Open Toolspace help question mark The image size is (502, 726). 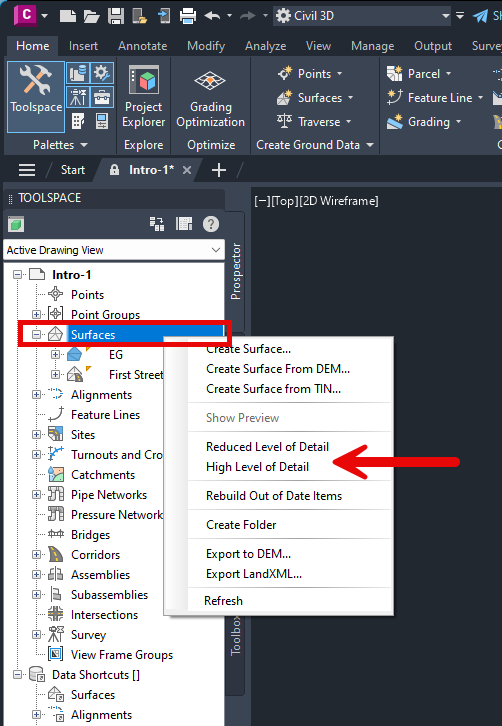tap(211, 225)
